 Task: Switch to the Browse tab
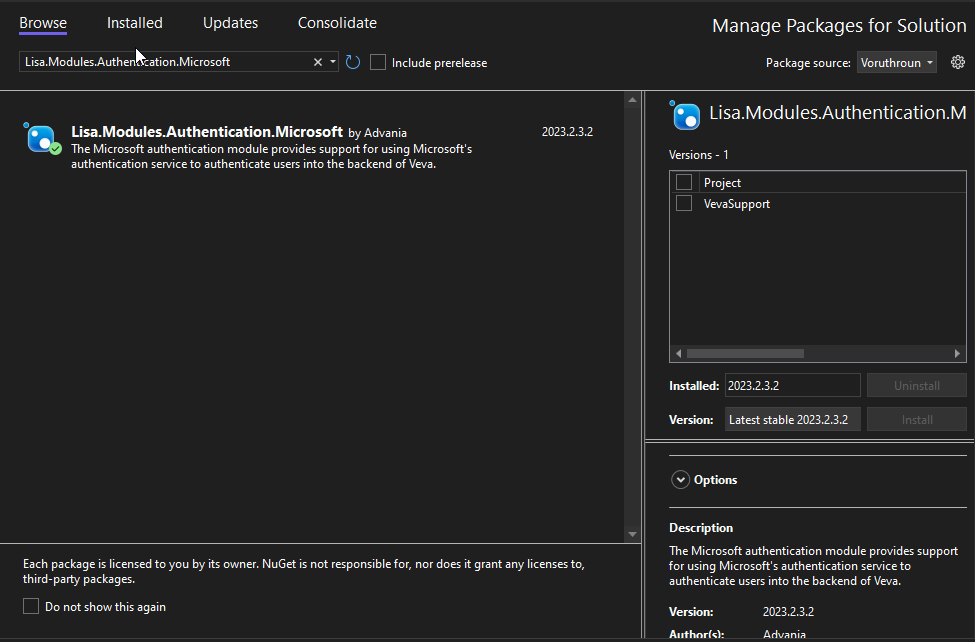pyautogui.click(x=43, y=23)
